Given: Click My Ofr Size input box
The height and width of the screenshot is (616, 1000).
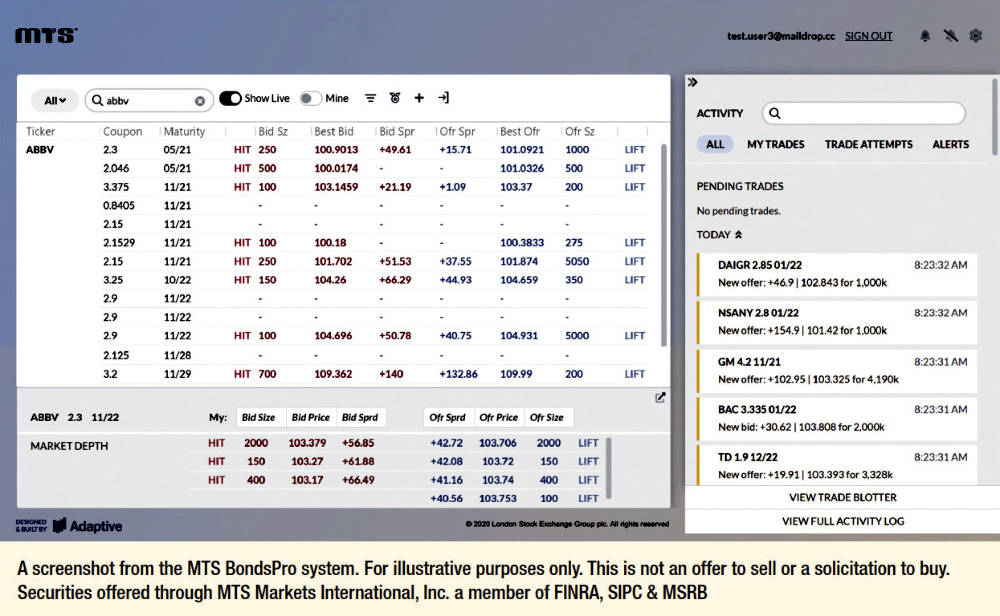Looking at the screenshot, I should (x=548, y=417).
